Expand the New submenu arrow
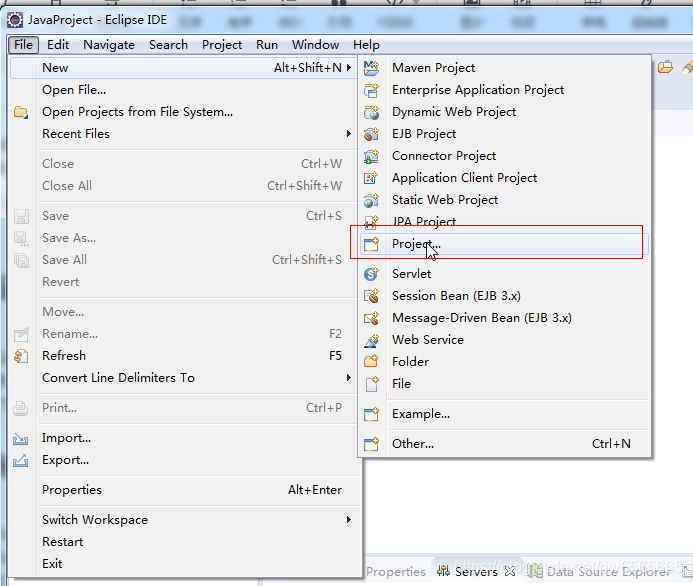This screenshot has height=586, width=693. [x=349, y=68]
